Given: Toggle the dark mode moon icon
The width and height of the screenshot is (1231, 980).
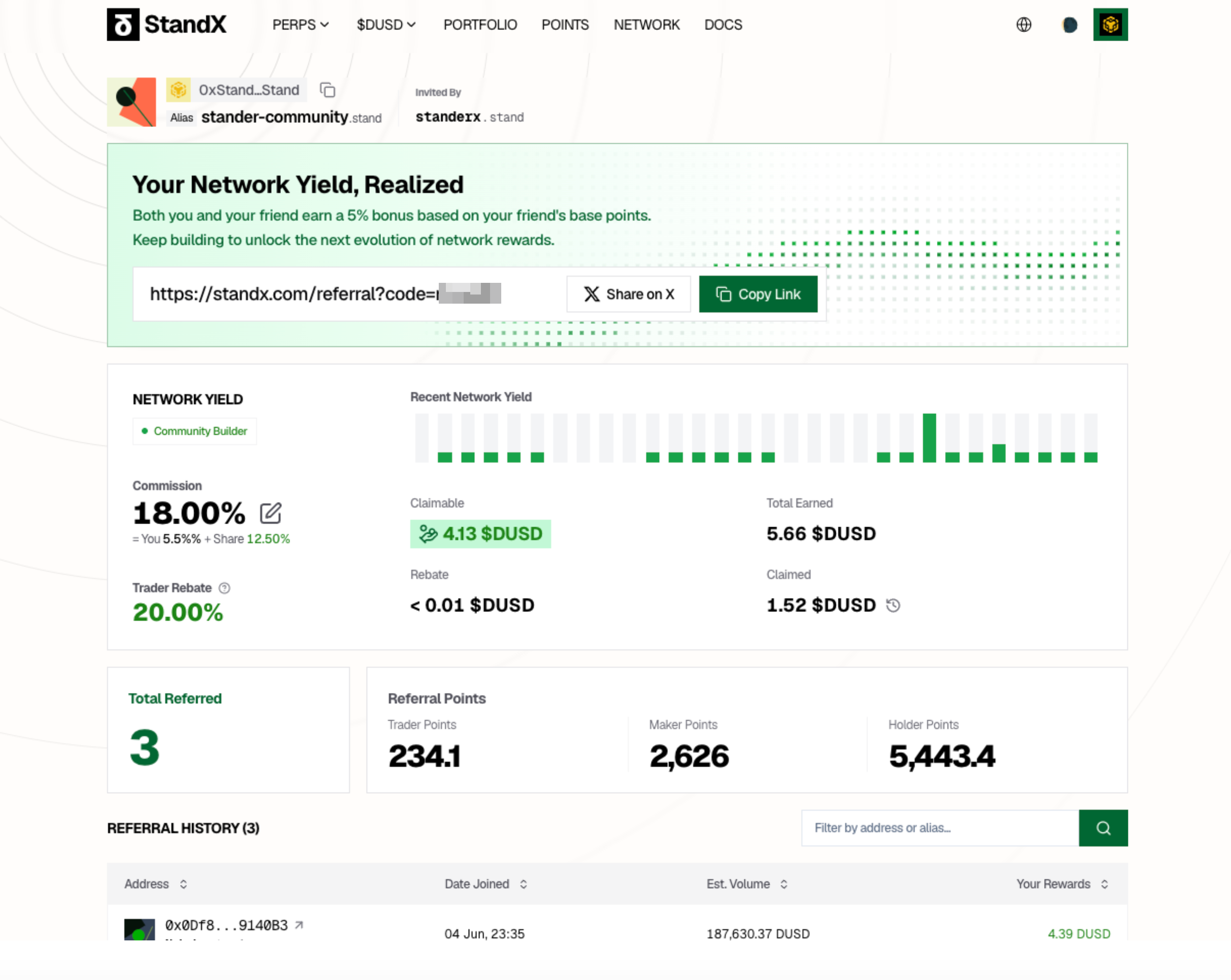Looking at the screenshot, I should tap(1070, 24).
